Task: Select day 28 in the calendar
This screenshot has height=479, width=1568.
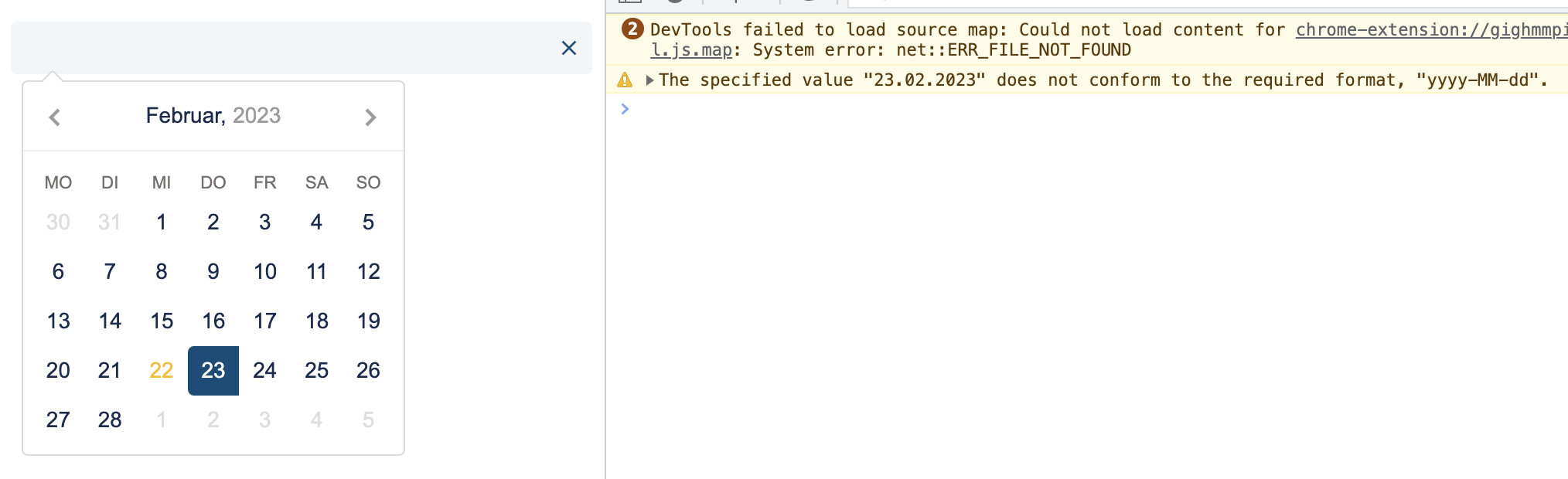Action: point(110,420)
